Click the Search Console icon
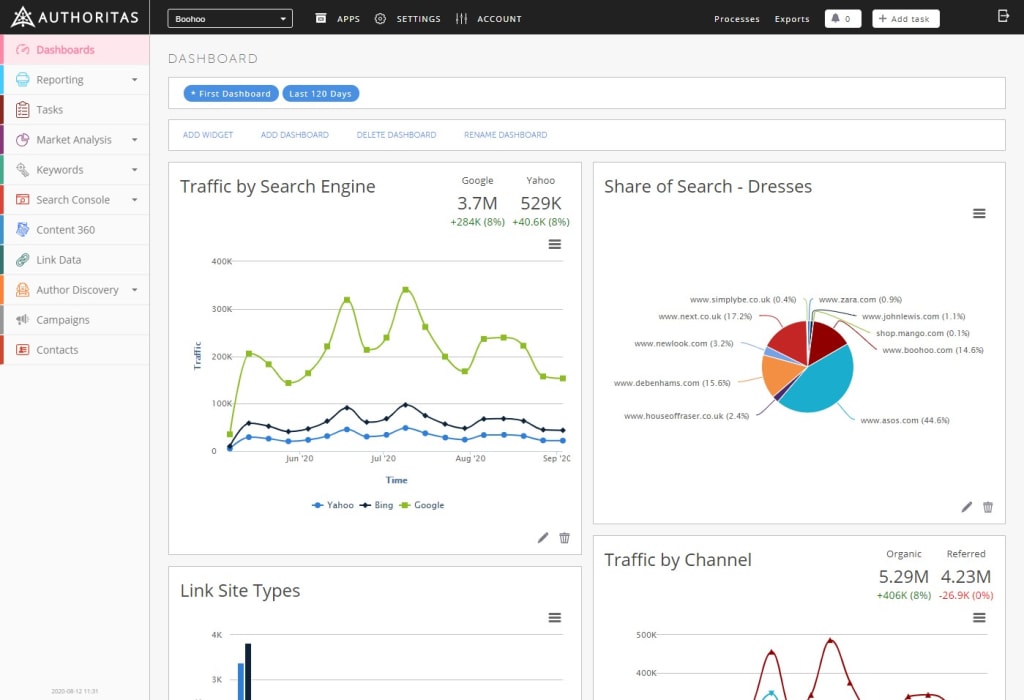The image size is (1024, 700). (23, 200)
